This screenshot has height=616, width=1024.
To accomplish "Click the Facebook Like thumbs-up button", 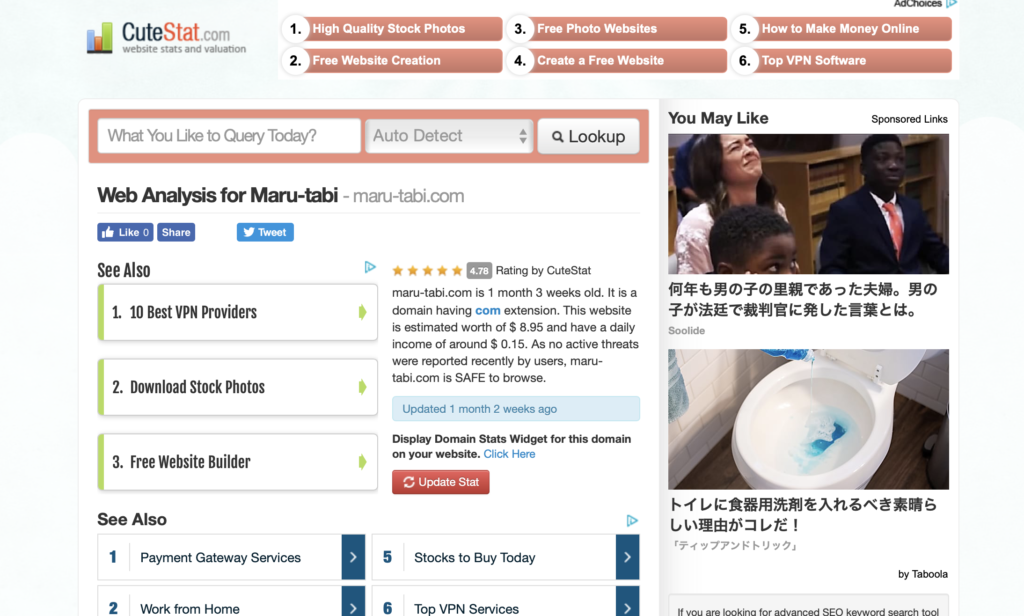I will point(125,232).
